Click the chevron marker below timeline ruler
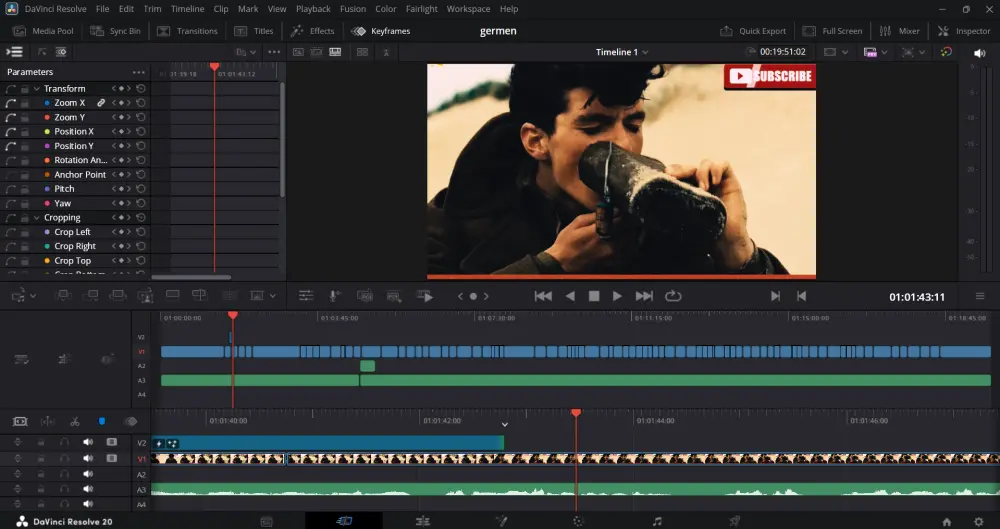 [x=504, y=425]
